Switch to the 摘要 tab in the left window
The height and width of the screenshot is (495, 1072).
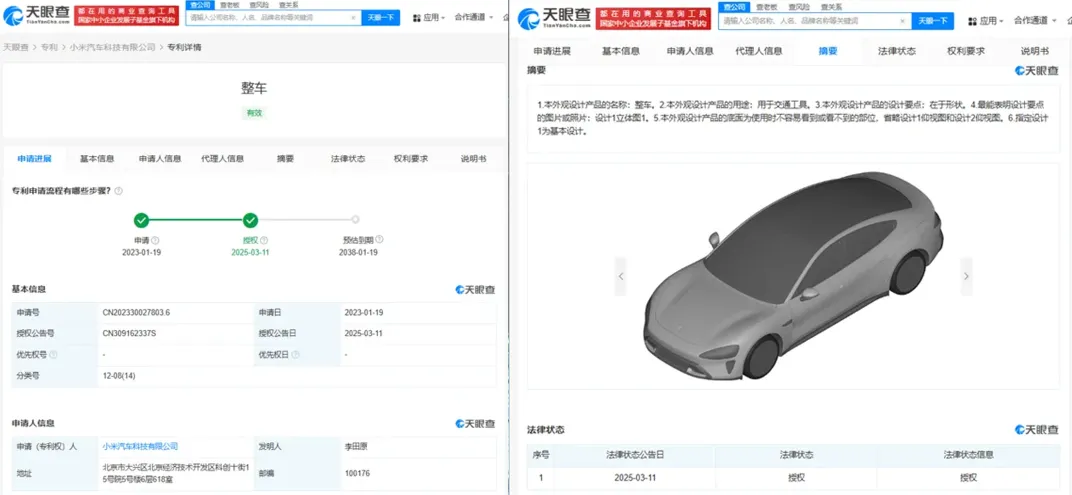click(x=285, y=159)
